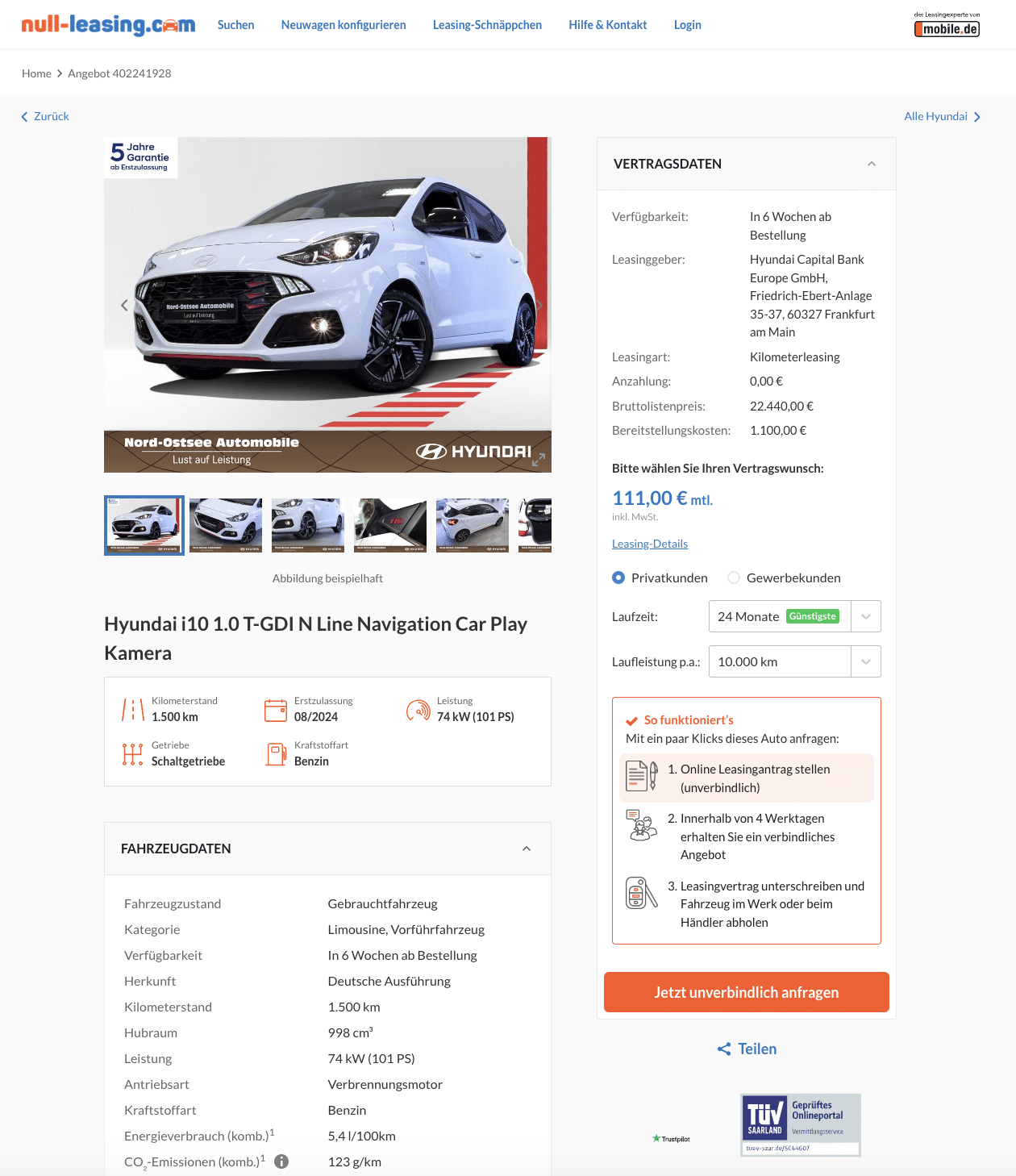Click the Getriebe gearshift icon
This screenshot has width=1016, height=1176.
point(133,754)
